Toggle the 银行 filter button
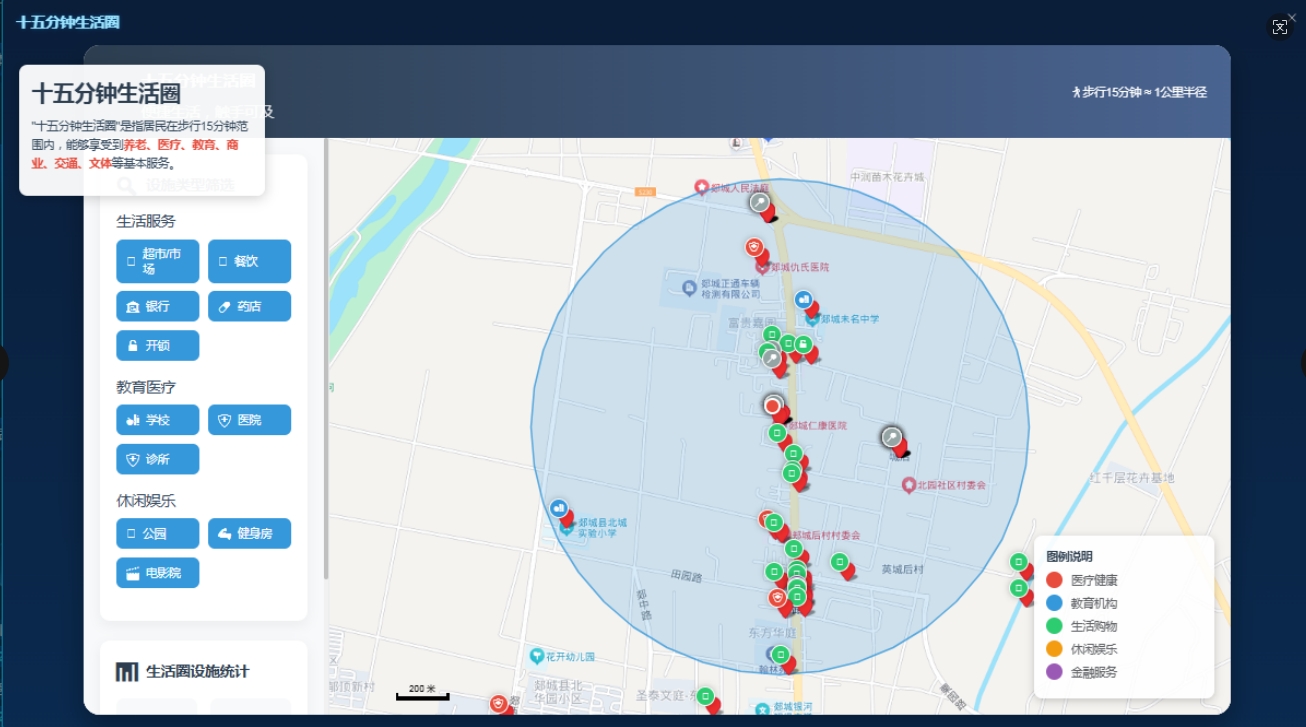Viewport: 1306px width, 727px height. tap(157, 306)
